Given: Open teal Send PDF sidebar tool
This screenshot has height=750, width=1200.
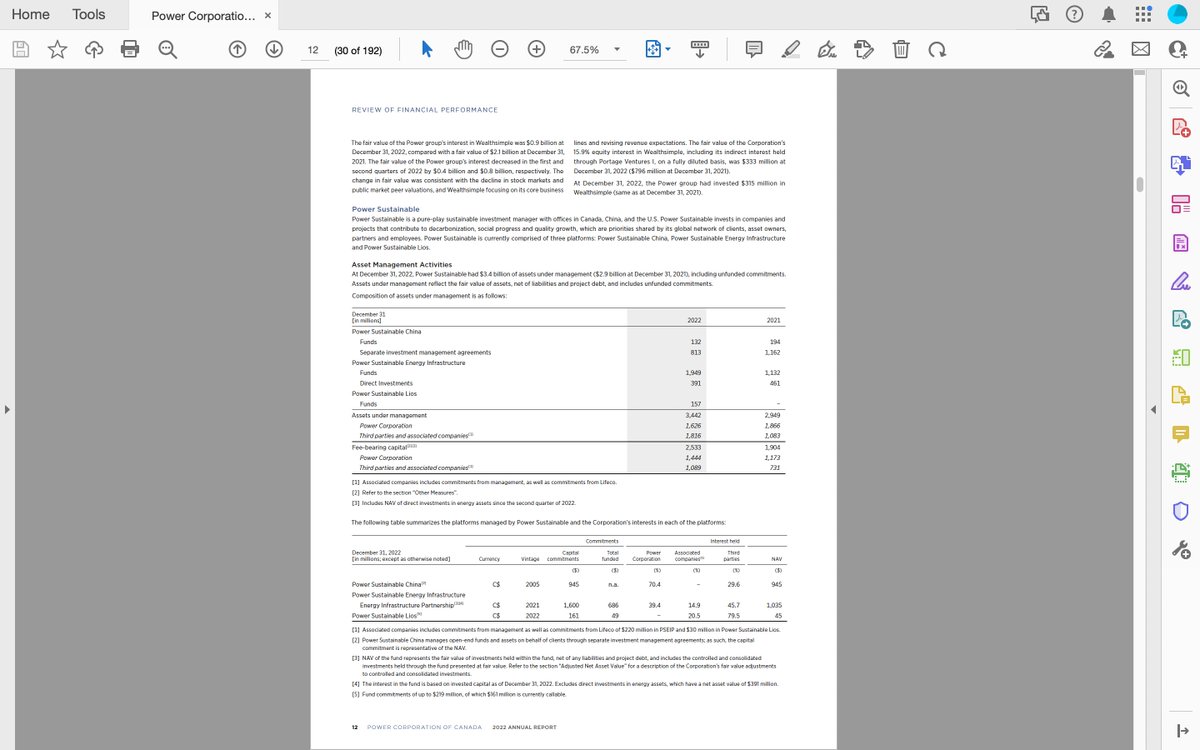Looking at the screenshot, I should point(1180,319).
